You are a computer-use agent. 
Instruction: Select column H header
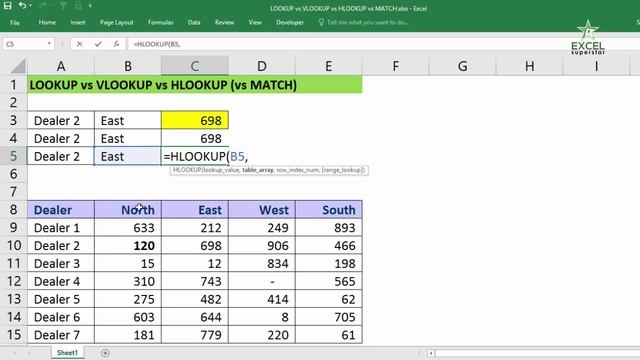[x=529, y=66]
